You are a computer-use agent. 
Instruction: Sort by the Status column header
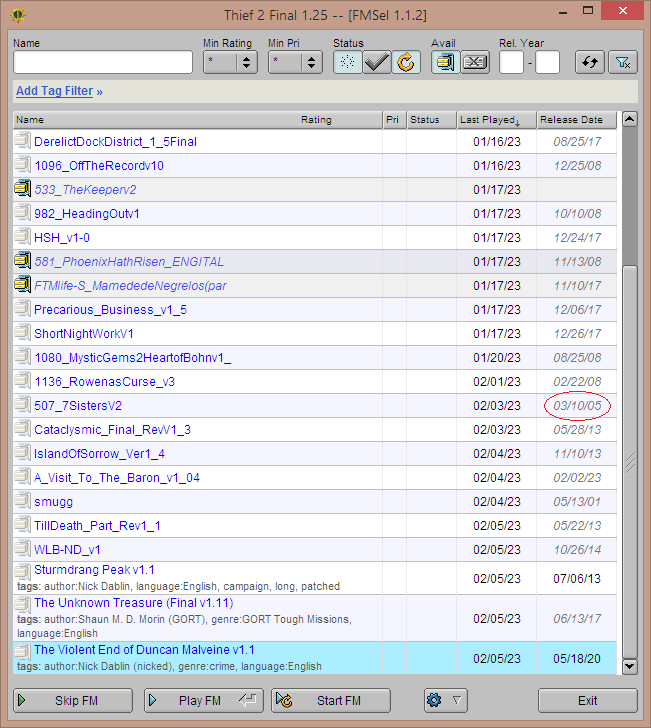click(431, 120)
